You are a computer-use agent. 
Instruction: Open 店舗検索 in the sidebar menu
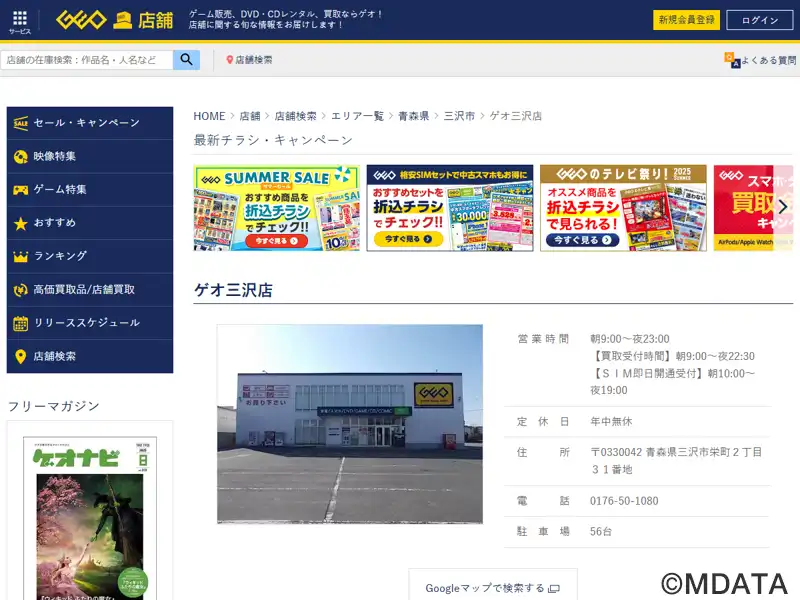pyautogui.click(x=90, y=356)
